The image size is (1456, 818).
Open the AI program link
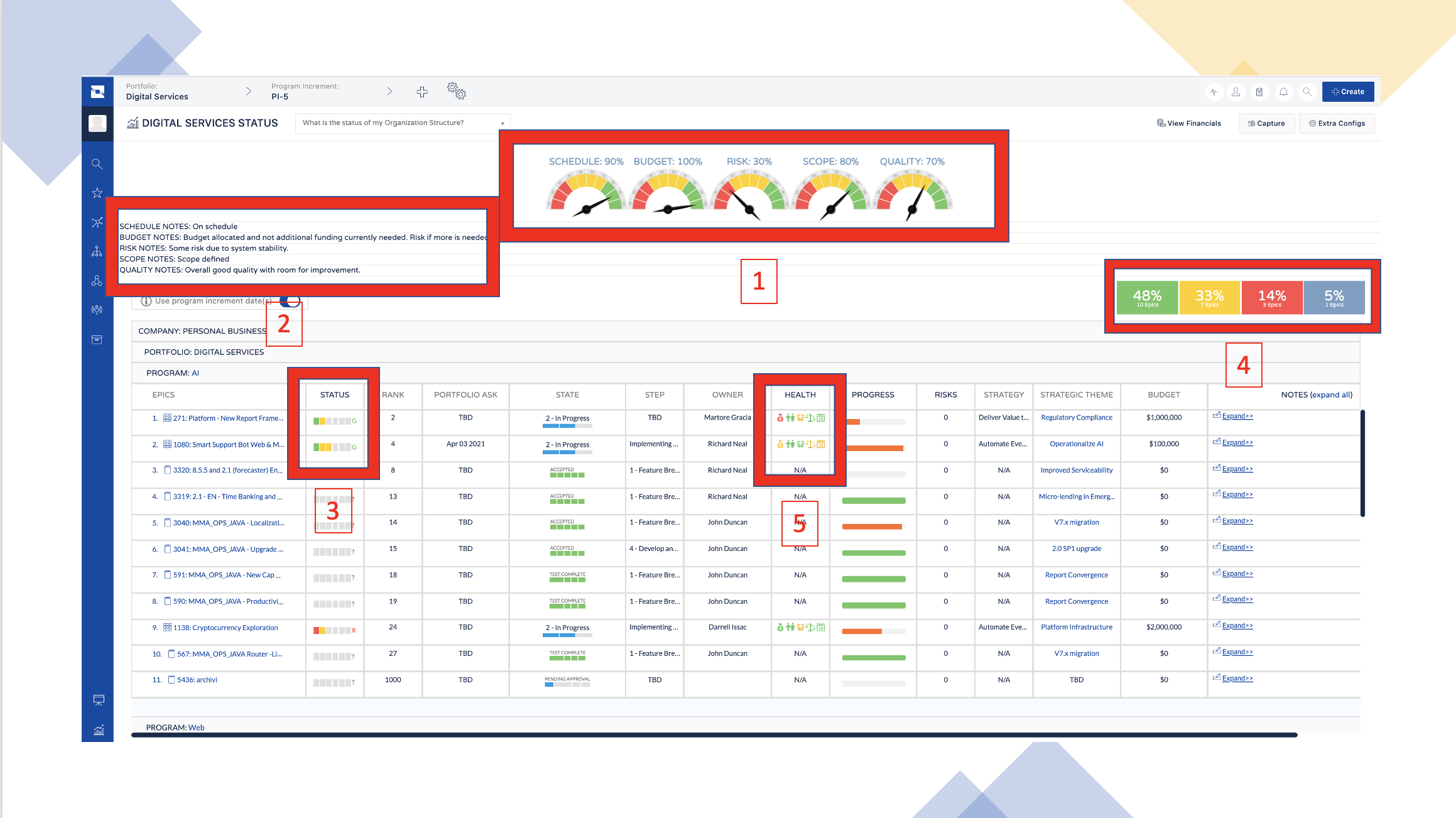(x=195, y=373)
